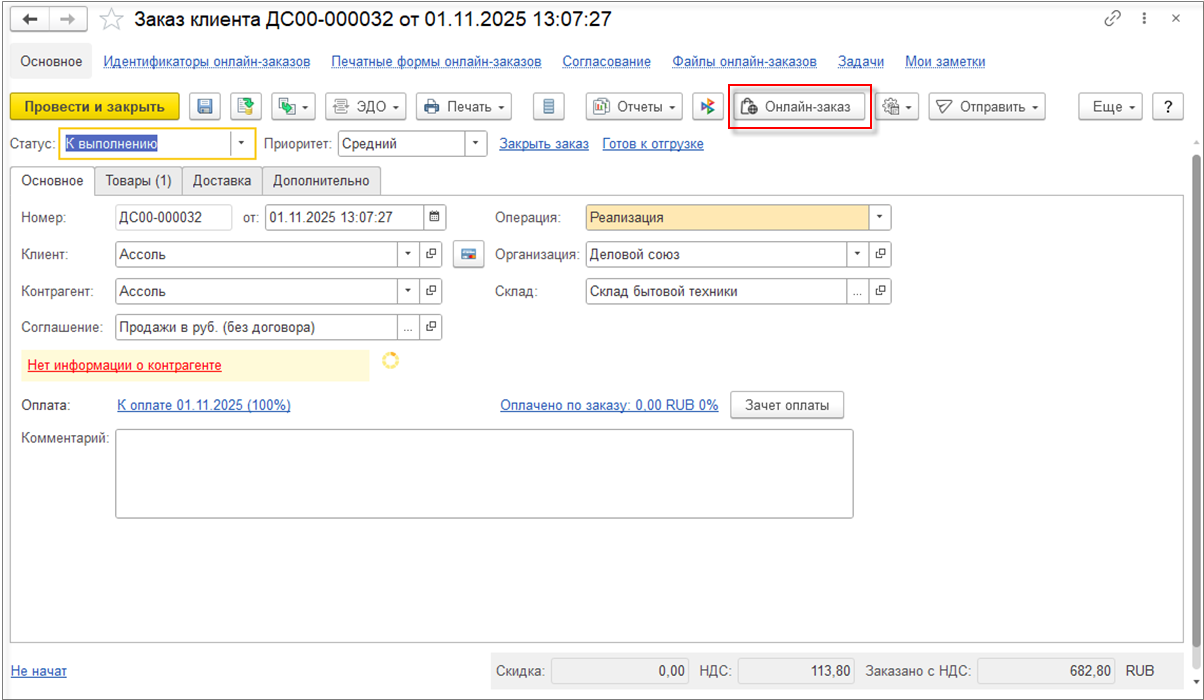Expand the Приоритет dropdown
1204x700 pixels.
coord(475,143)
